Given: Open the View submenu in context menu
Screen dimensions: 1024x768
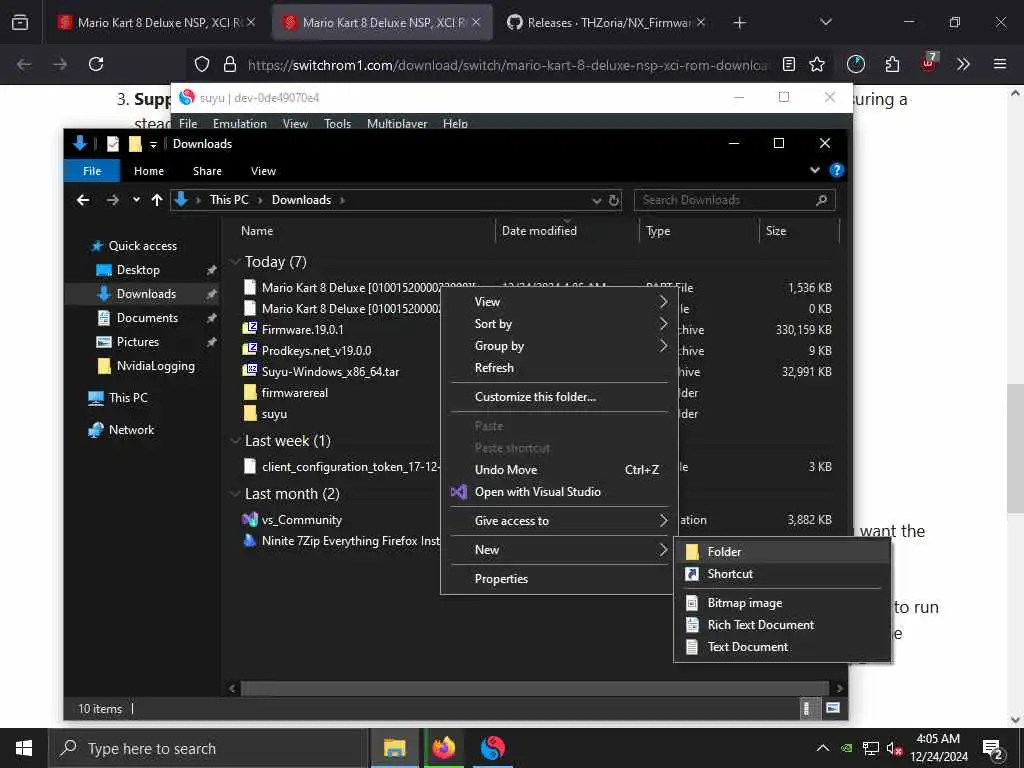Looking at the screenshot, I should click(x=560, y=302).
